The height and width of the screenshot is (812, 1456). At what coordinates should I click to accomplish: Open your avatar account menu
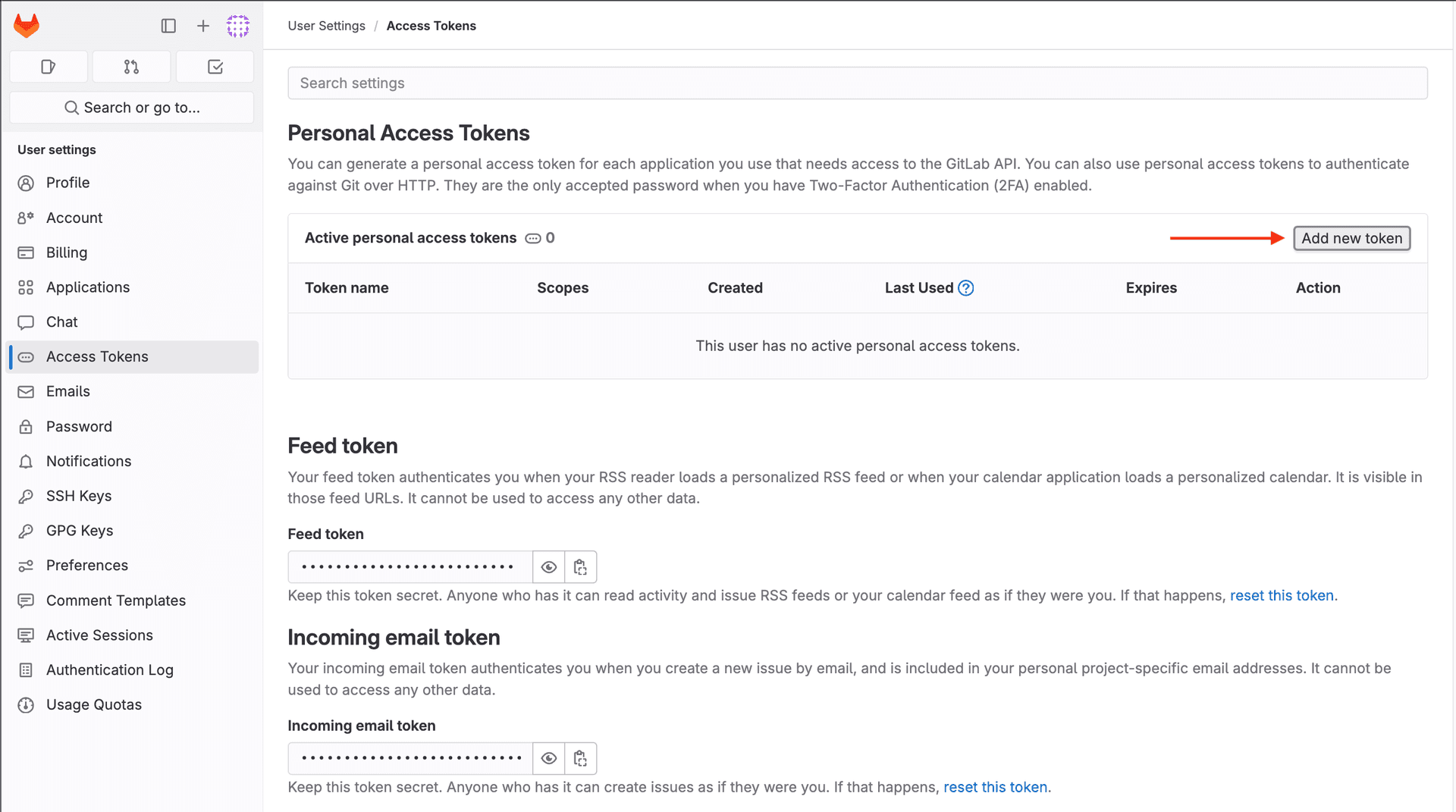[x=237, y=25]
